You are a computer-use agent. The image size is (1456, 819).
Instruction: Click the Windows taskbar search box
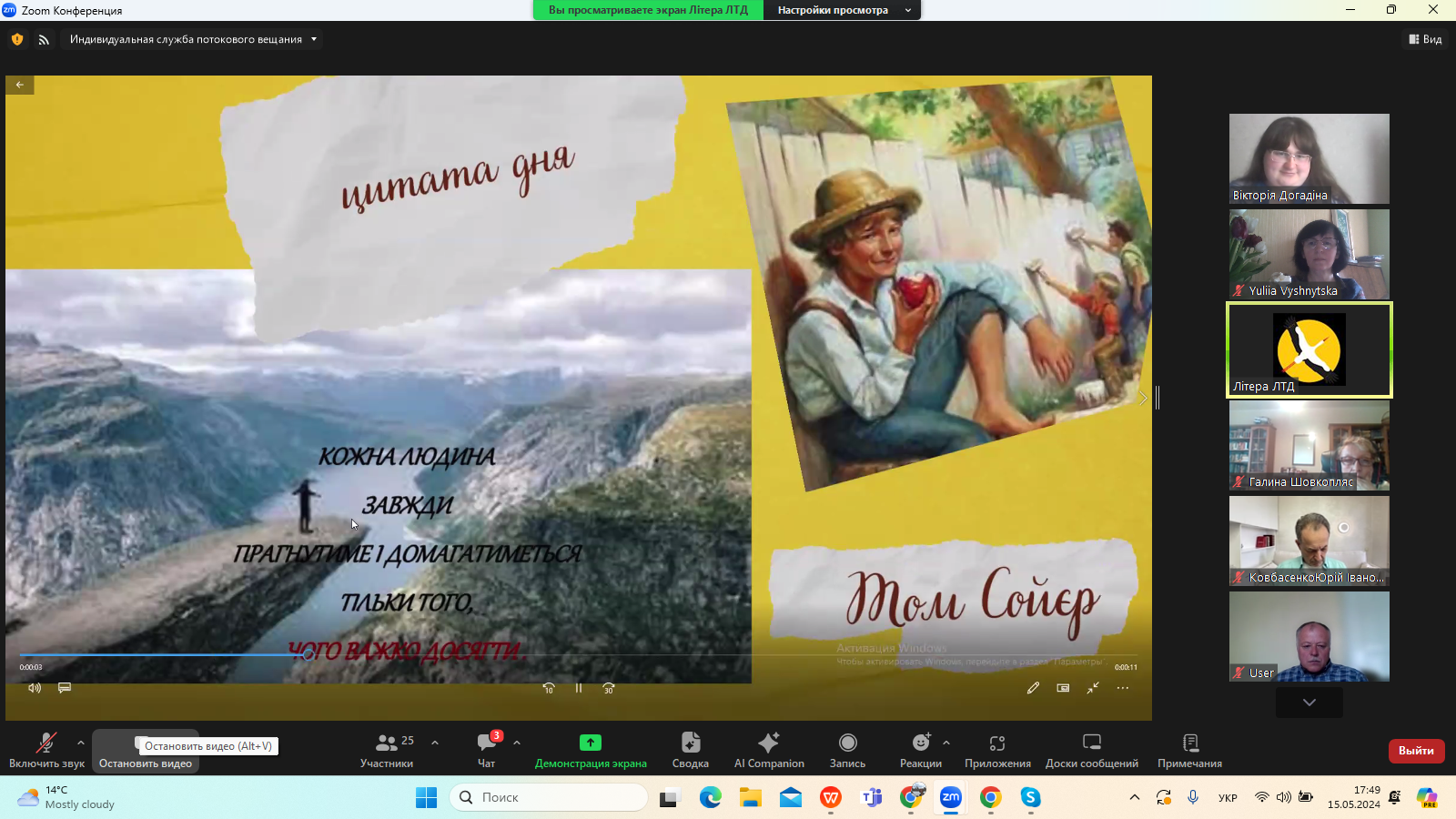pyautogui.click(x=549, y=797)
